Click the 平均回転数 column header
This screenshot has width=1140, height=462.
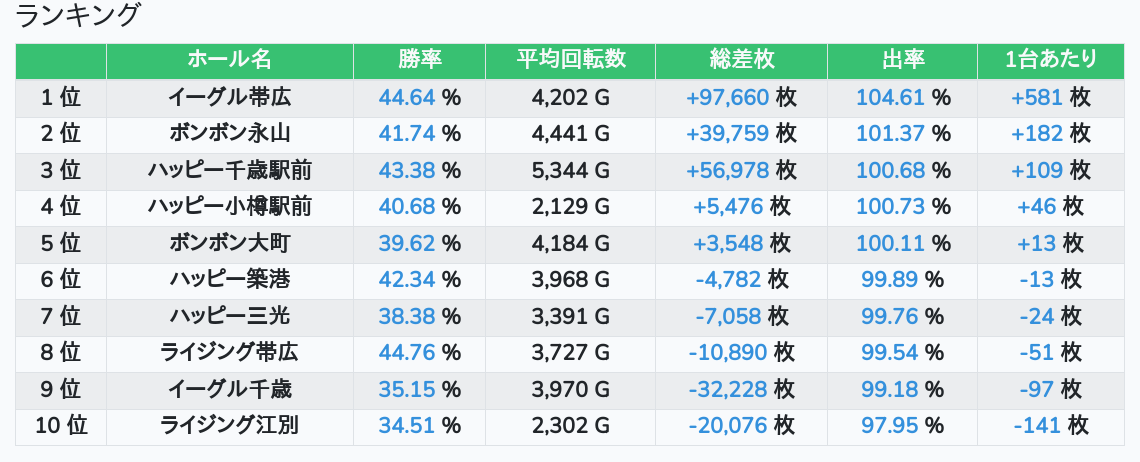click(x=571, y=60)
